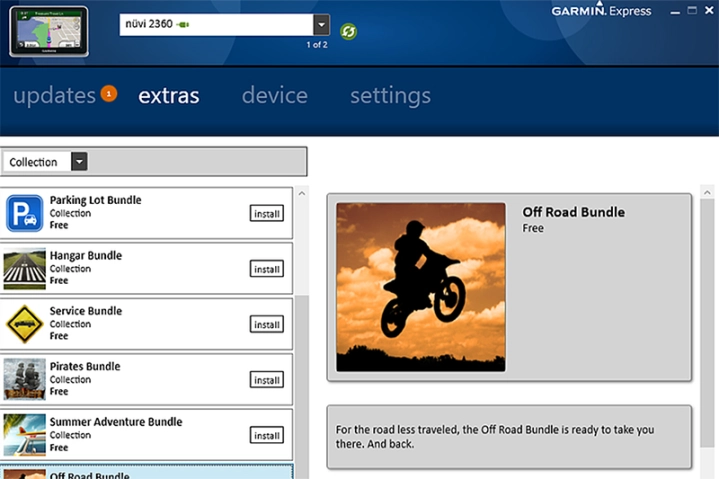Minimize the Garmin Express window
Image resolution: width=719 pixels, height=479 pixels.
[675, 11]
